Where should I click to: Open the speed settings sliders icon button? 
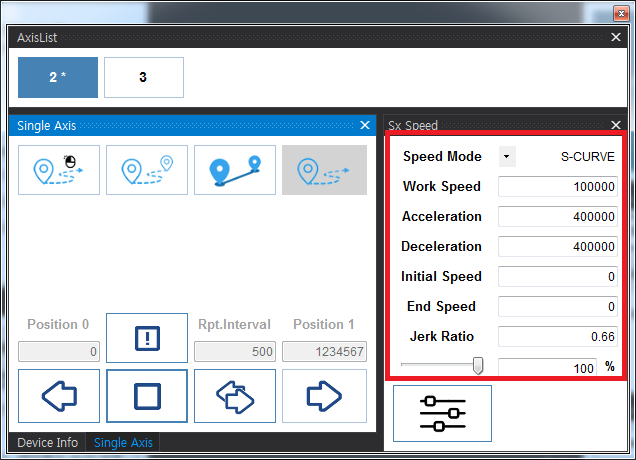pos(442,413)
